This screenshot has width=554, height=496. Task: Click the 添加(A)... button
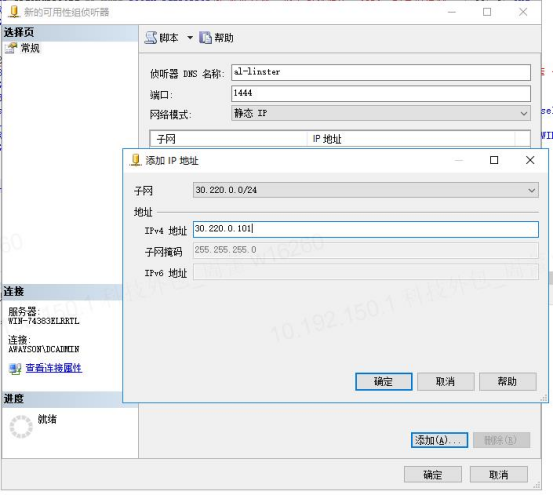439,440
